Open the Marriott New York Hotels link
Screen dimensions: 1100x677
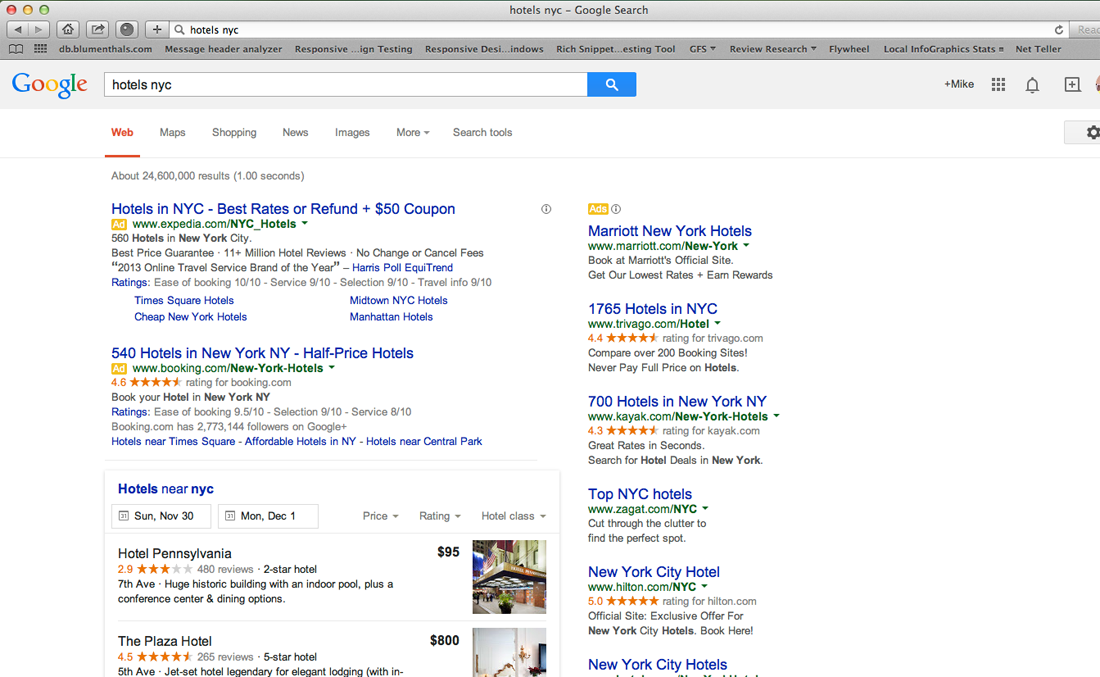pyautogui.click(x=669, y=231)
